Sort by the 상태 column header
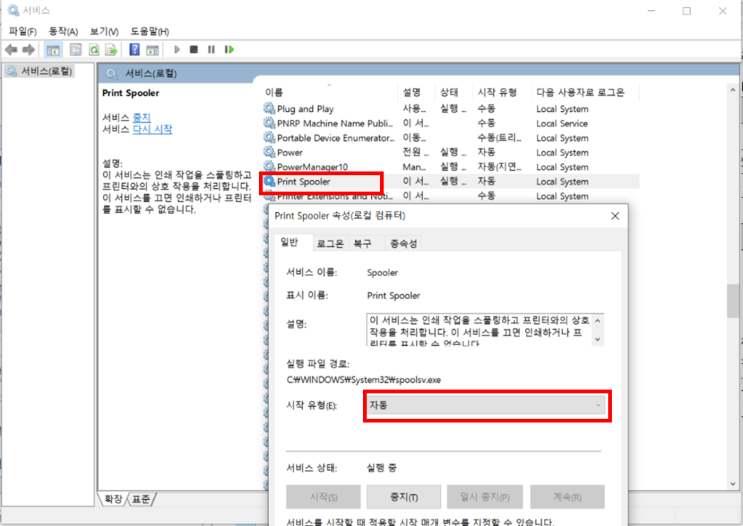Viewport: 743px width, 526px height. [x=453, y=92]
